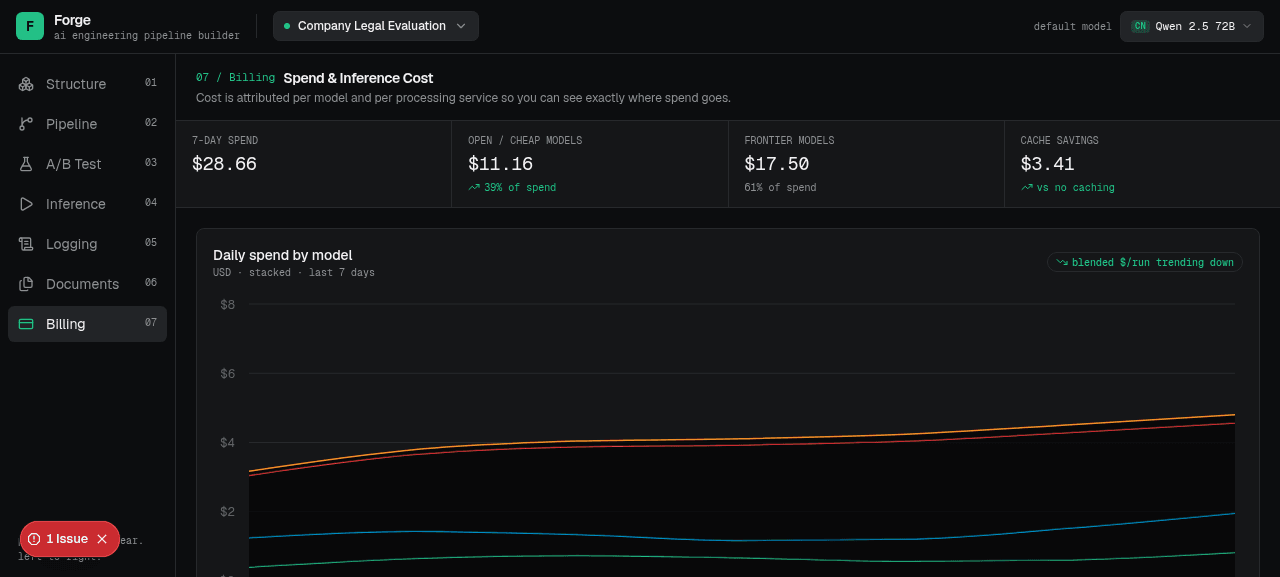This screenshot has height=577, width=1280.
Task: Click the $4 axis label
Action: tap(228, 443)
